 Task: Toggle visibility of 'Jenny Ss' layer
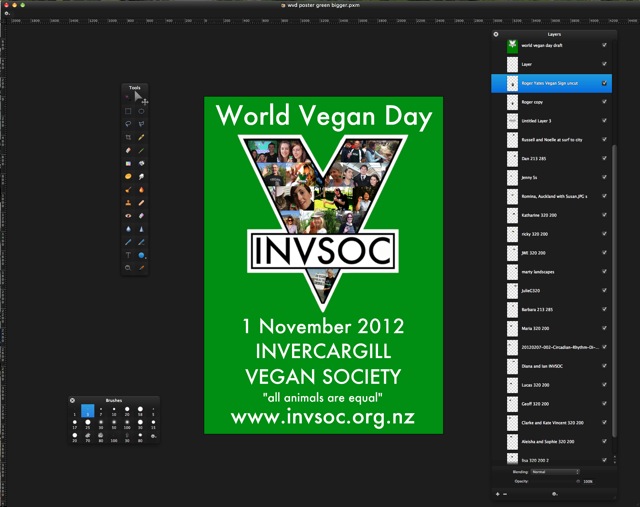click(x=605, y=177)
